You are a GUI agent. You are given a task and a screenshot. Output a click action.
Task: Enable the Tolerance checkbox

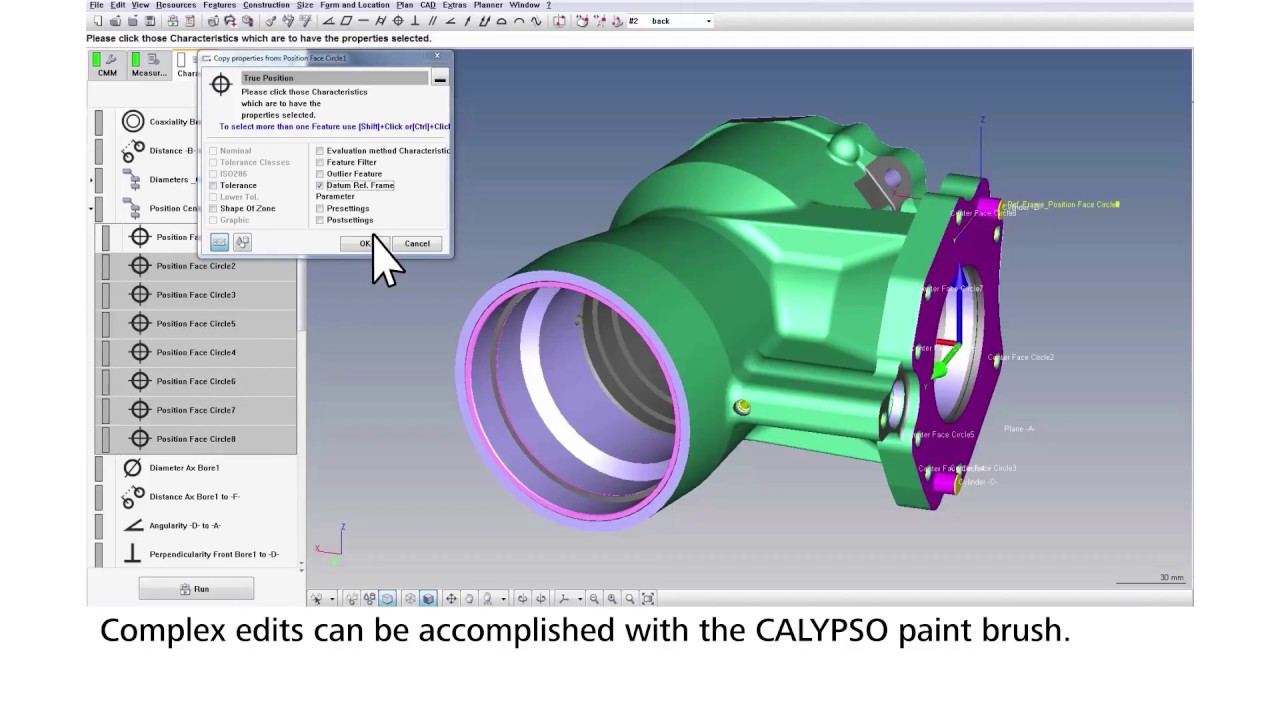[213, 185]
